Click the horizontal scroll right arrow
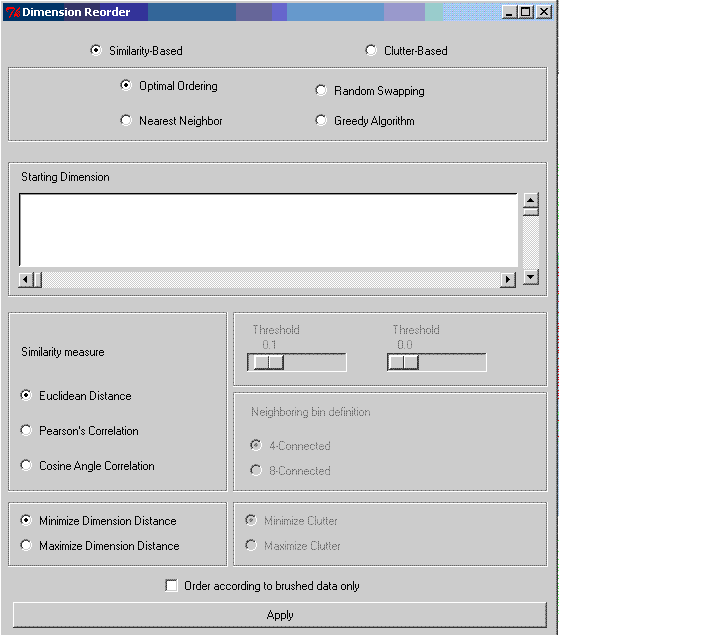704x635 pixels. click(508, 280)
